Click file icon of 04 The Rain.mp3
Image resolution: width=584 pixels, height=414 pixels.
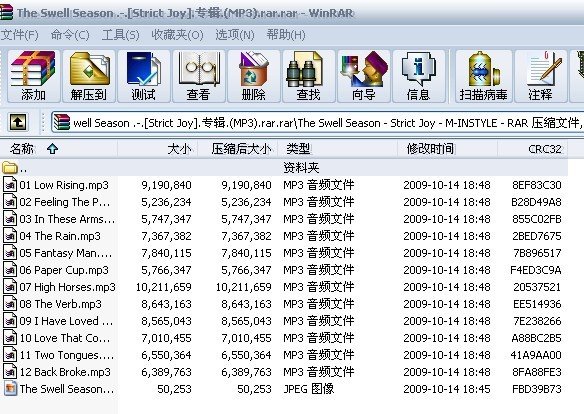pos(10,236)
